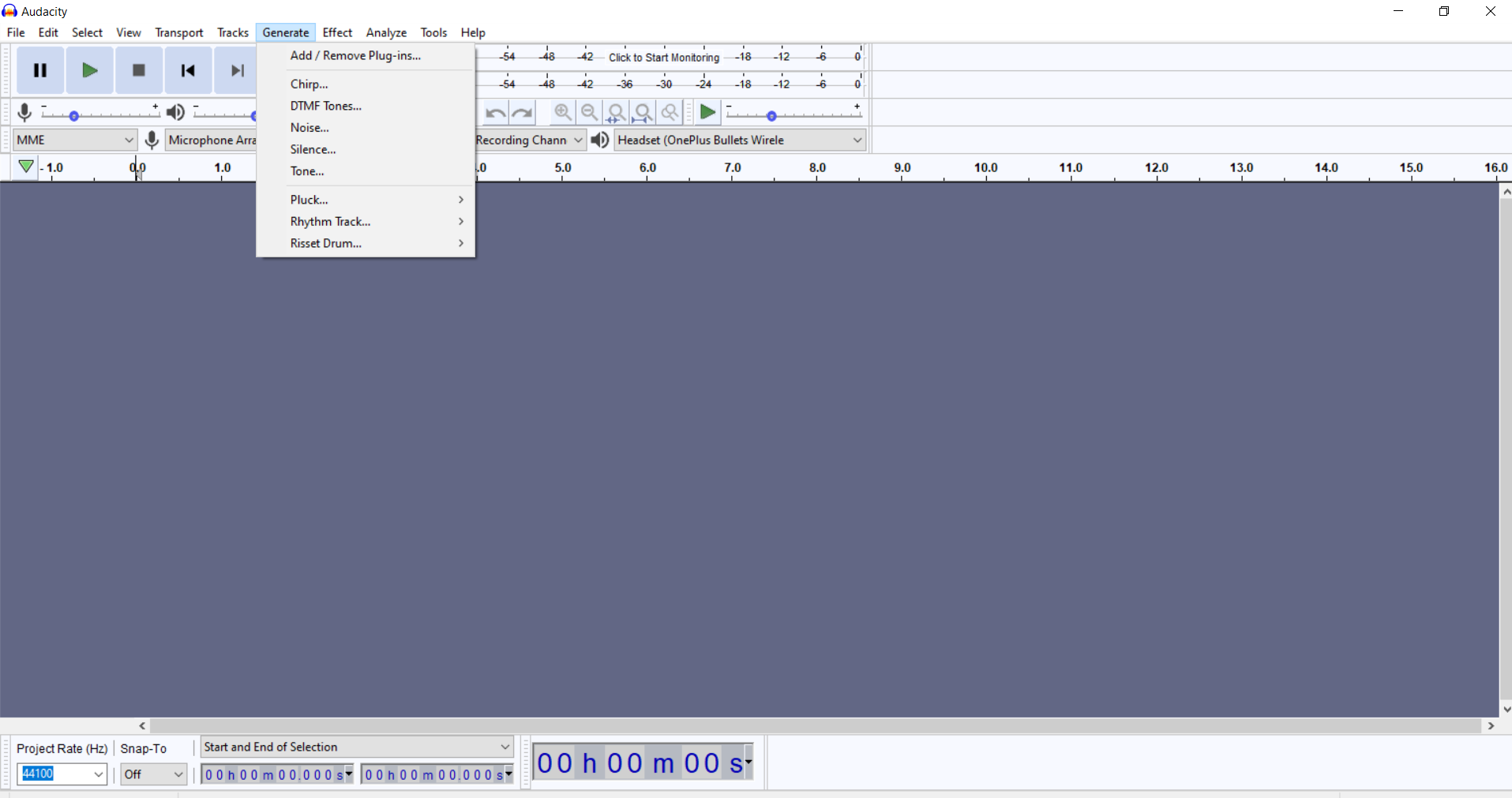Open the Help menu
The image size is (1512, 798).
(473, 32)
